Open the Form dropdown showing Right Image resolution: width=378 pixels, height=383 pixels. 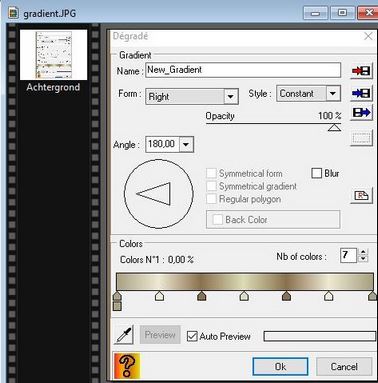pyautogui.click(x=192, y=97)
